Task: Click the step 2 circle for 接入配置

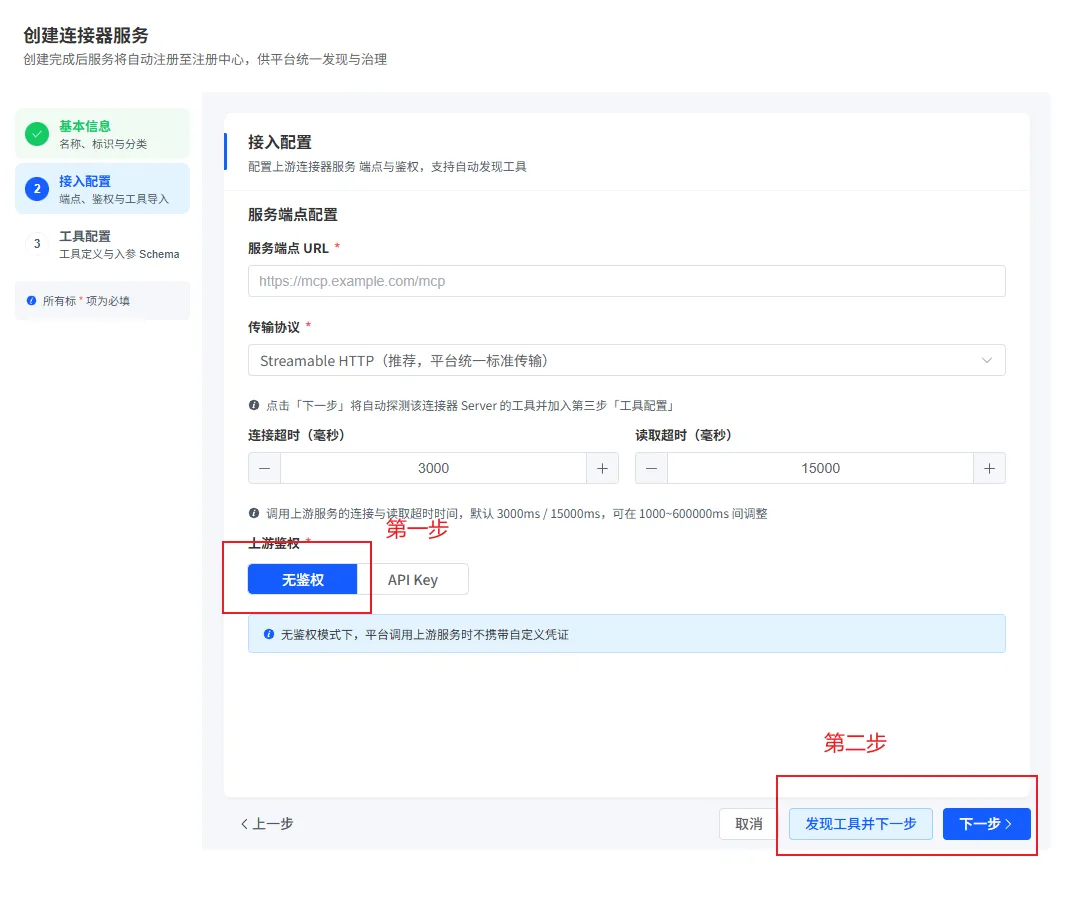Action: pyautogui.click(x=37, y=189)
